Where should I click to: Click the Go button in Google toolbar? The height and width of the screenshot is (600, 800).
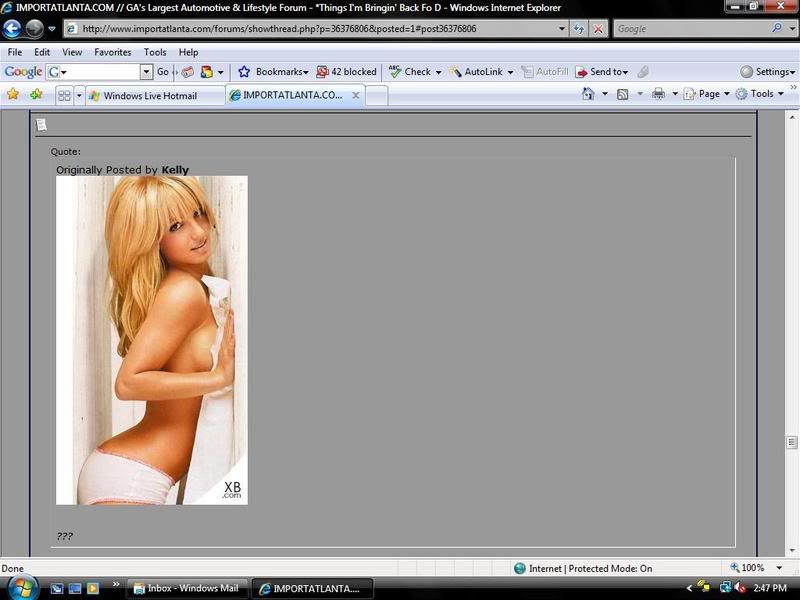click(163, 72)
